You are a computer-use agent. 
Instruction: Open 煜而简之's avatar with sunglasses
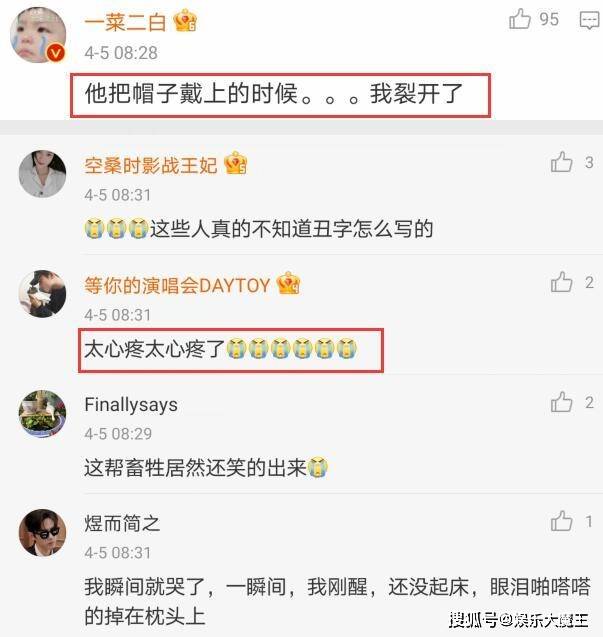point(42,533)
